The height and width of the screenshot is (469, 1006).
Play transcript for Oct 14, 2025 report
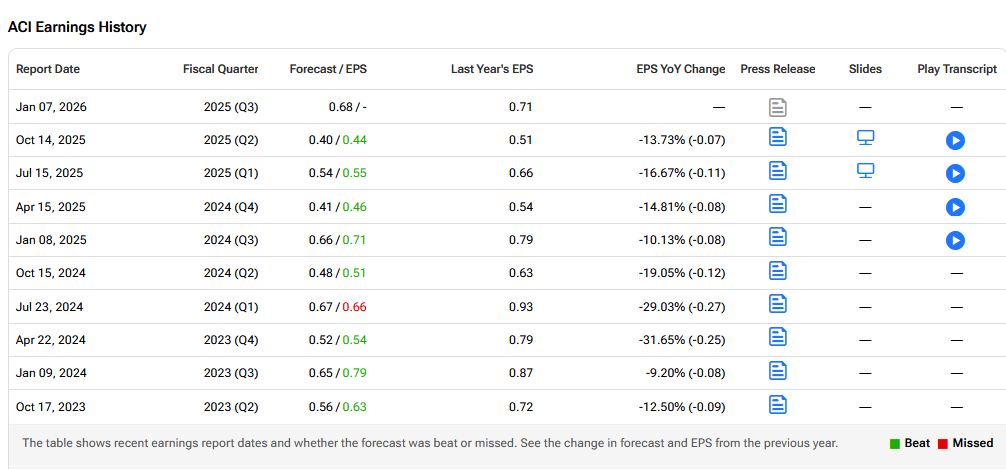click(955, 140)
